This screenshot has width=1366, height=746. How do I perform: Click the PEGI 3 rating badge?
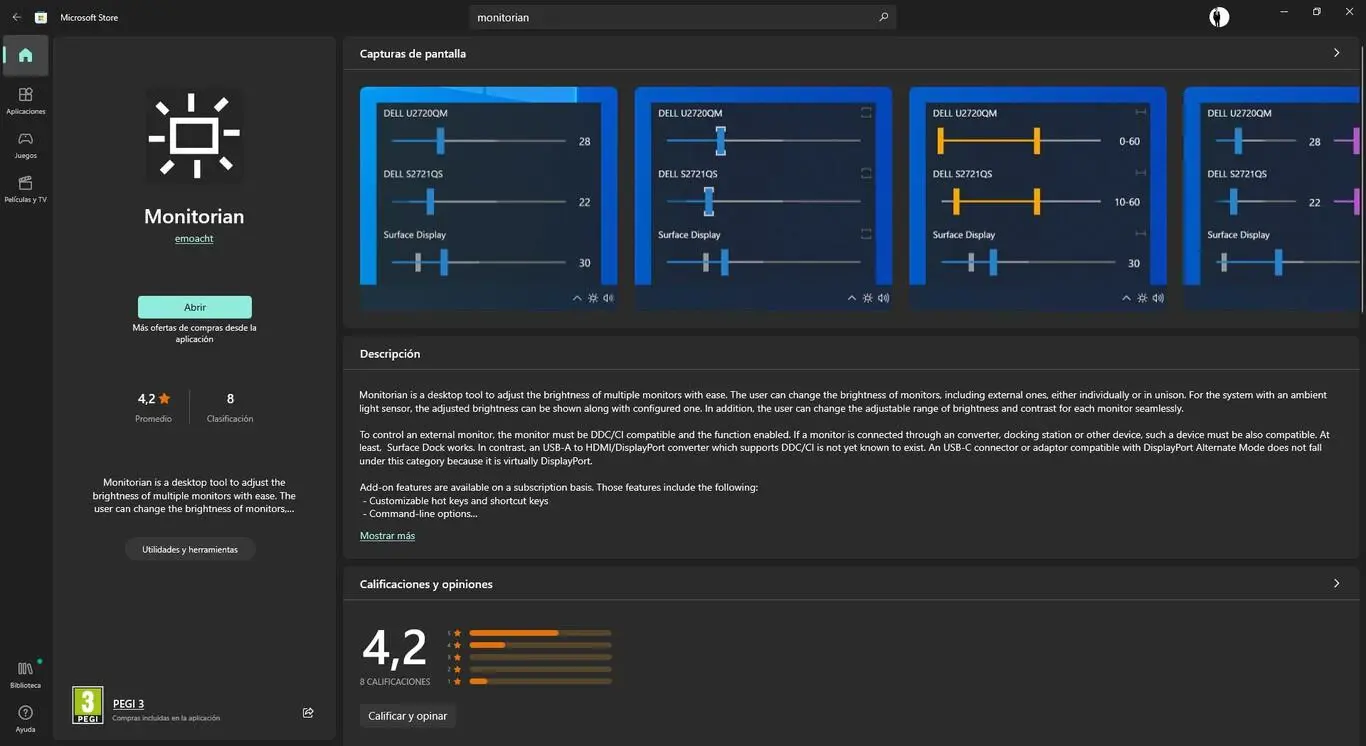point(88,705)
